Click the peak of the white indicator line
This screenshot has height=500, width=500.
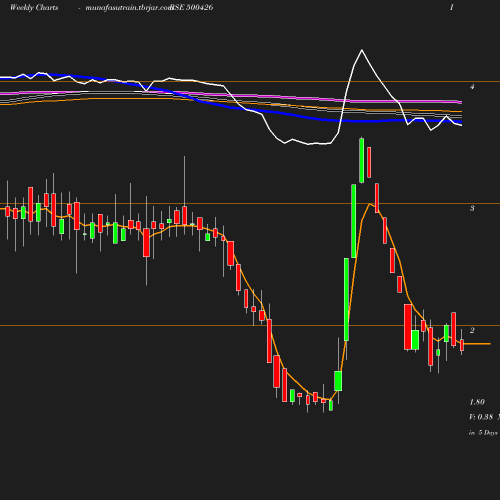click(362, 50)
